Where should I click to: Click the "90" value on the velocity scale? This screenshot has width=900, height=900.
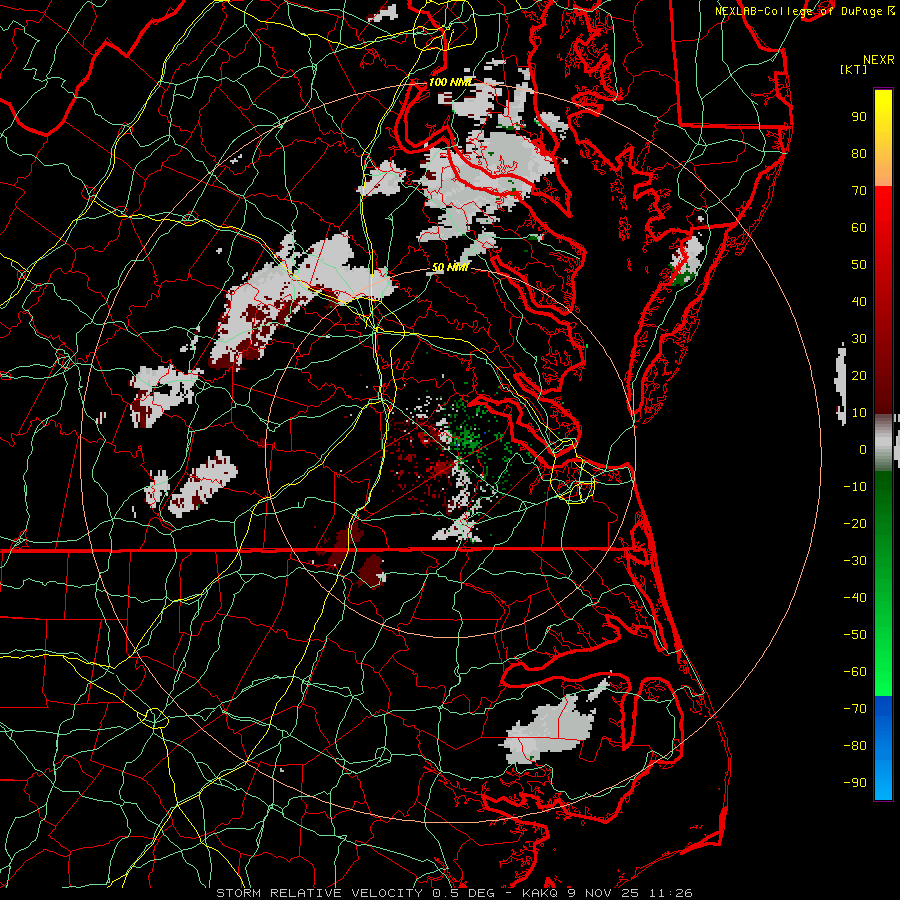point(859,117)
